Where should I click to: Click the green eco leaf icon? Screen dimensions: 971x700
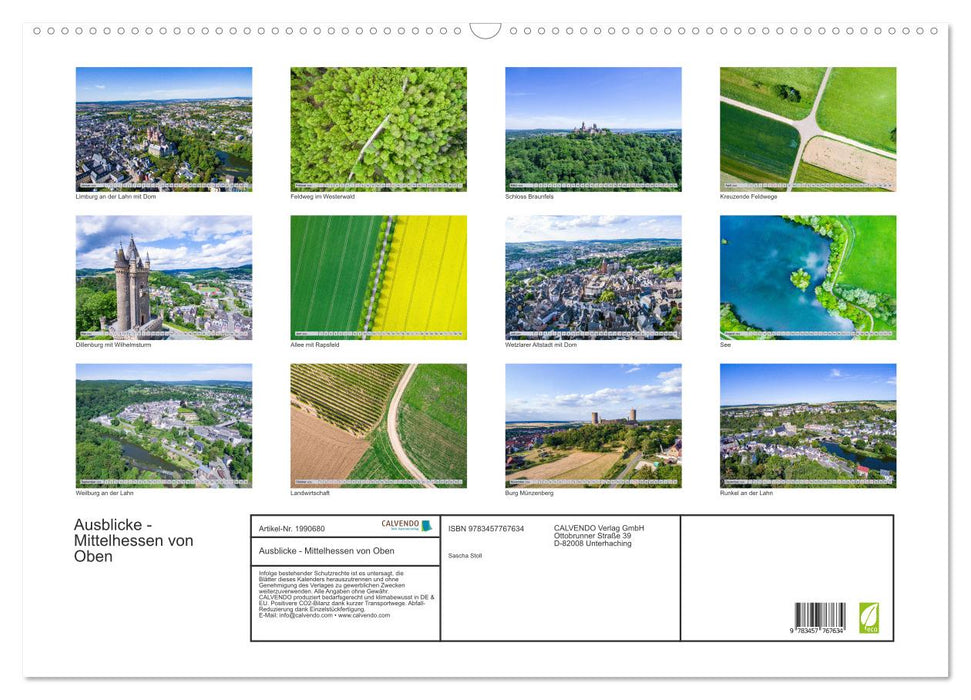tap(869, 618)
